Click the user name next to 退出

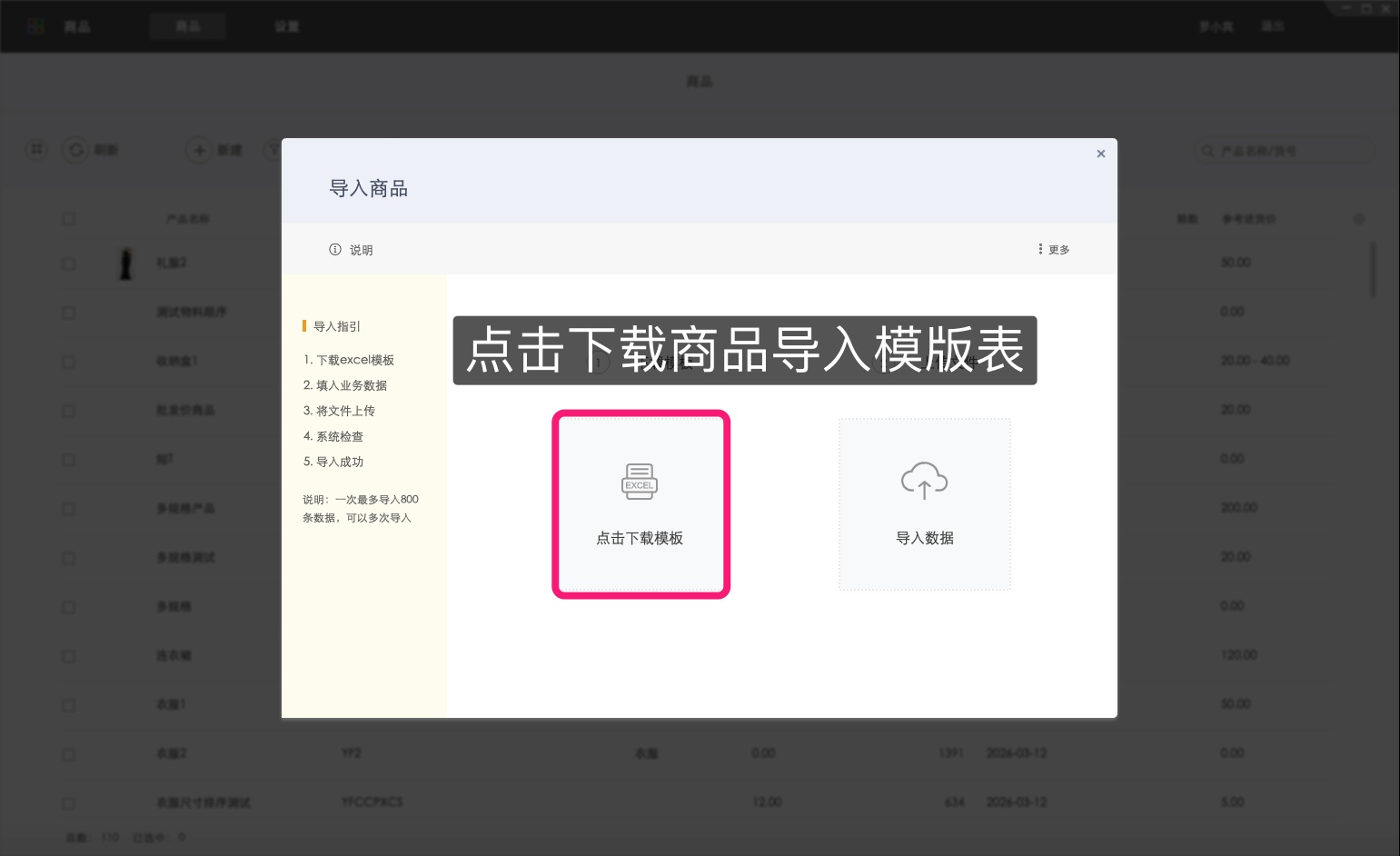(x=1216, y=26)
